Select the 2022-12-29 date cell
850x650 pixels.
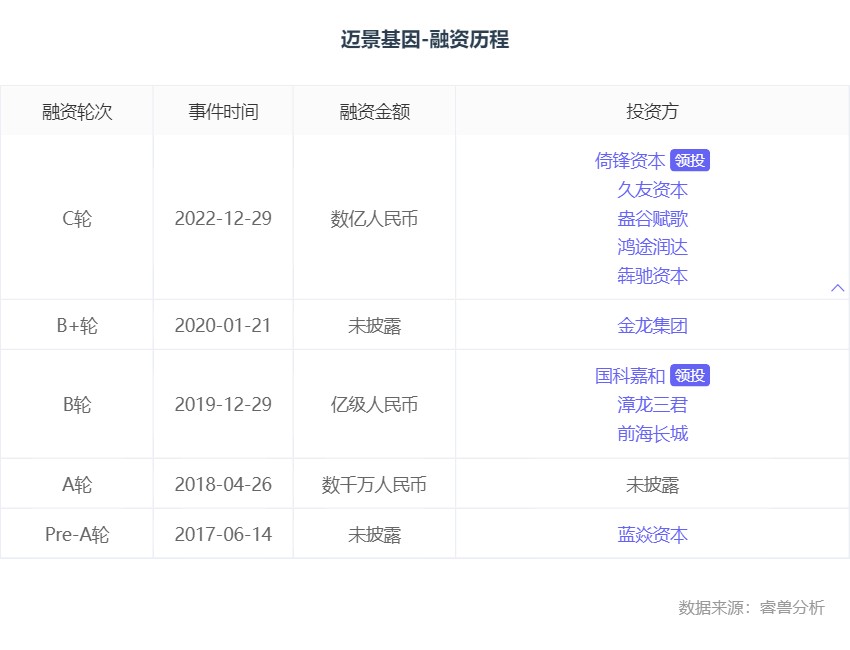[223, 219]
